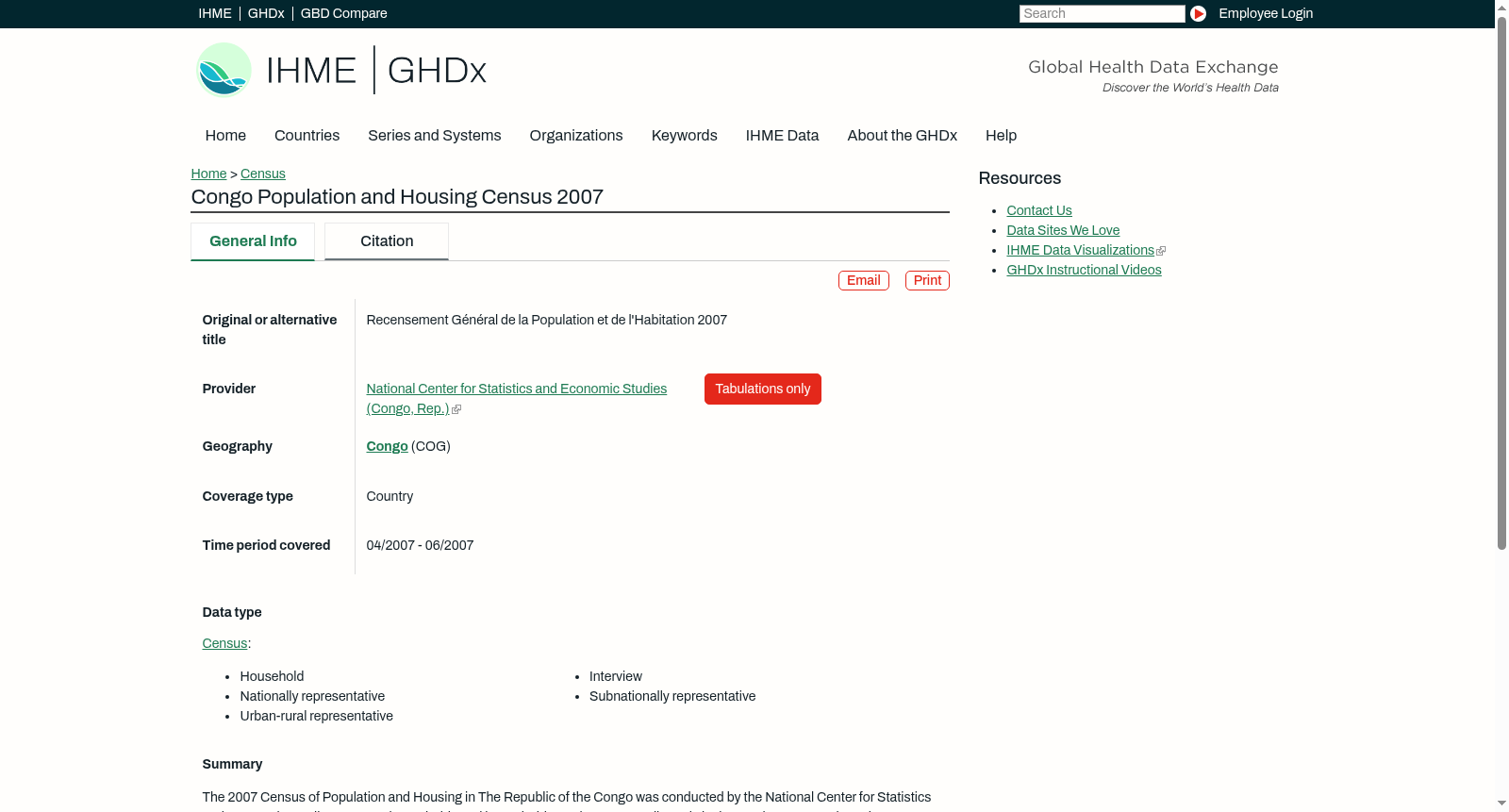Viewport: 1509px width, 812px height.
Task: Click the scrollbar up arrow
Action: 1501,7
